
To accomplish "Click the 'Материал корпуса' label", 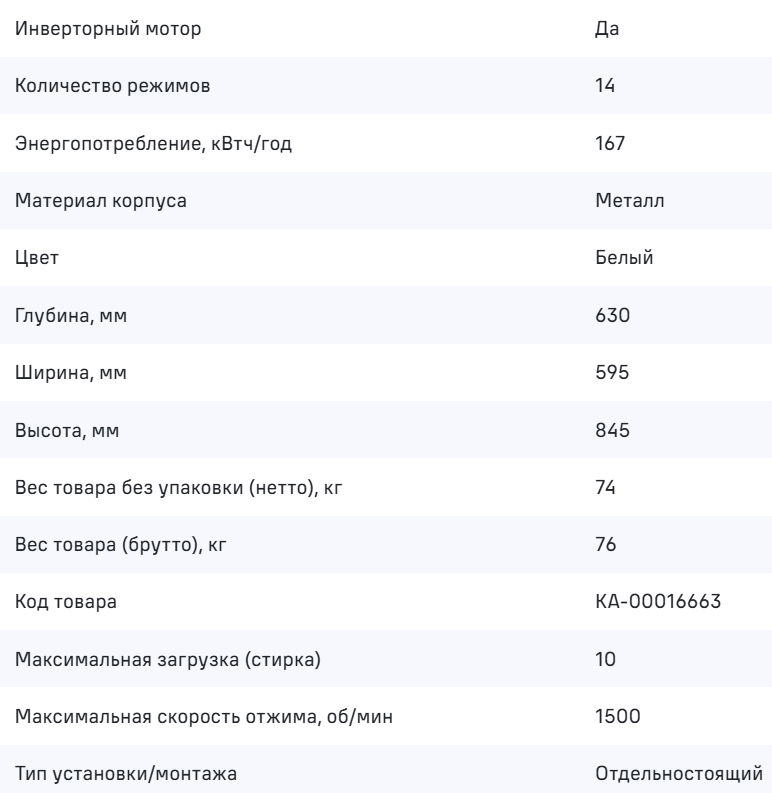I will click(x=101, y=201).
